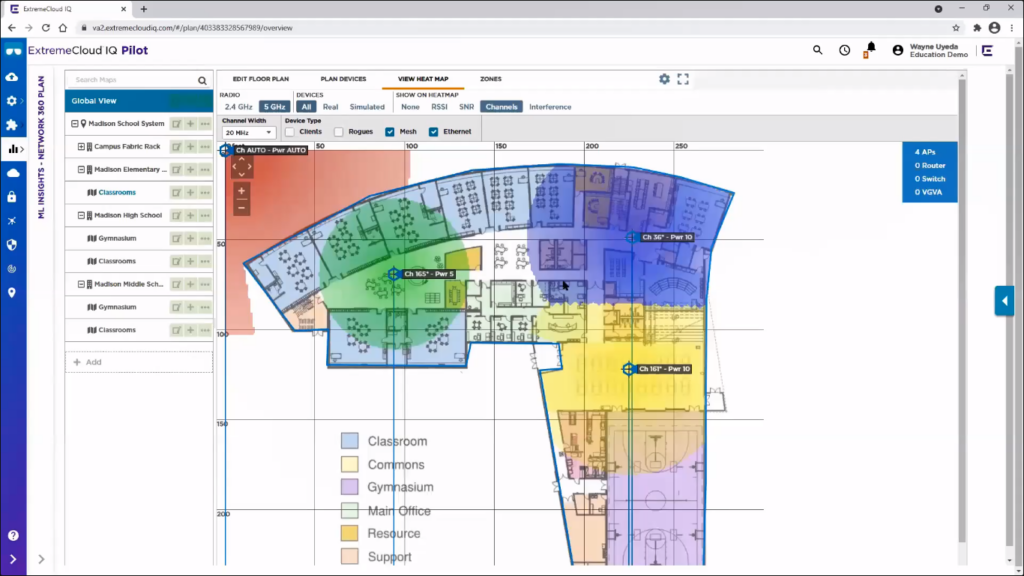Open the Plan Devices tab

click(x=344, y=79)
